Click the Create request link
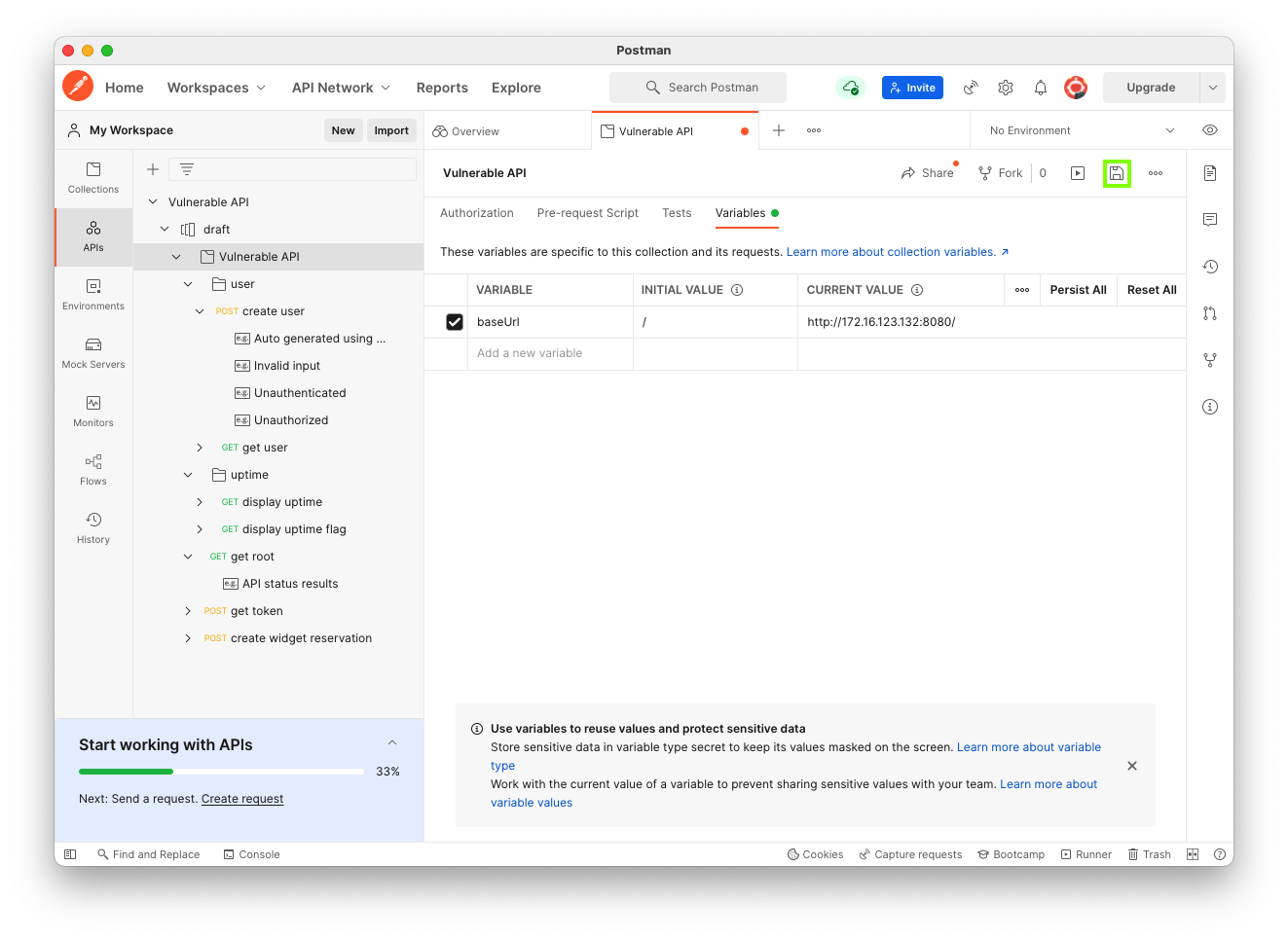Screen dimensions: 1288x938 242,799
